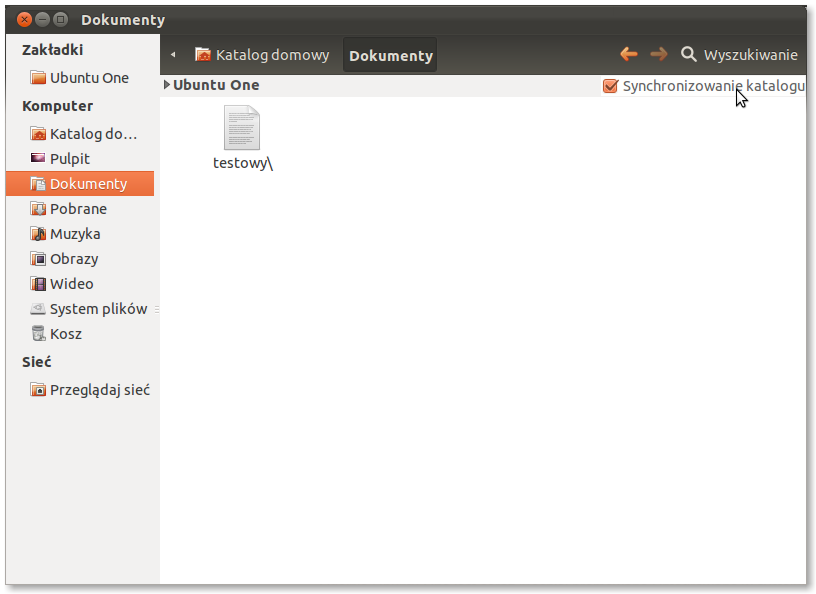Click the Wideo sidebar label
Screen dimensions: 816x594
tap(71, 284)
